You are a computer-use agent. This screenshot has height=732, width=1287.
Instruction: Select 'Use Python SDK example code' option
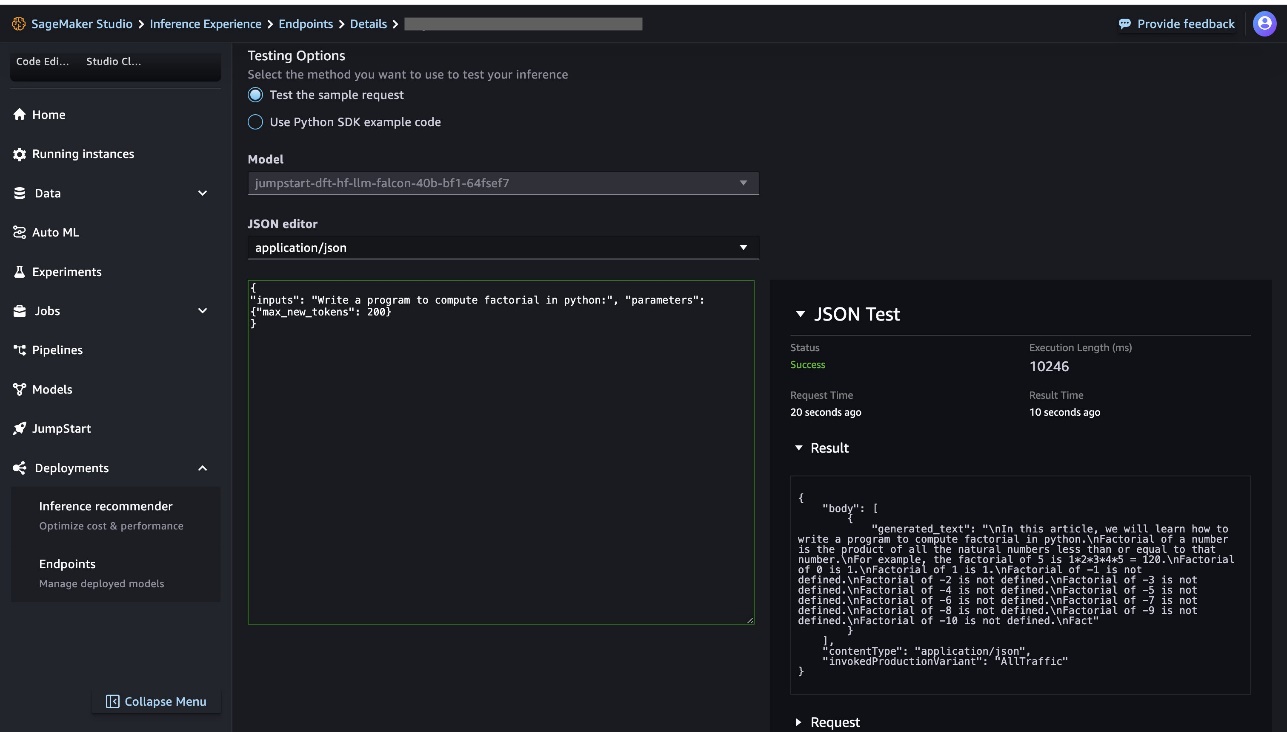coord(256,122)
